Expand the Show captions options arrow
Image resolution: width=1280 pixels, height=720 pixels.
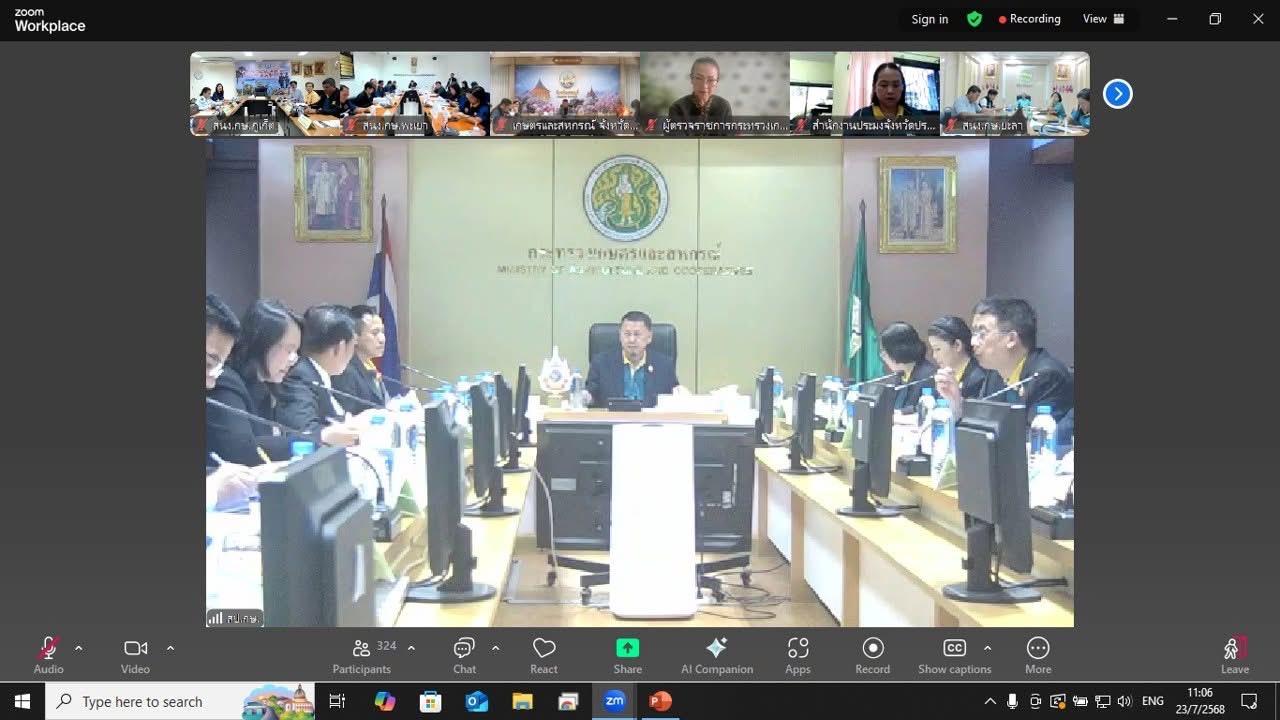click(x=988, y=648)
